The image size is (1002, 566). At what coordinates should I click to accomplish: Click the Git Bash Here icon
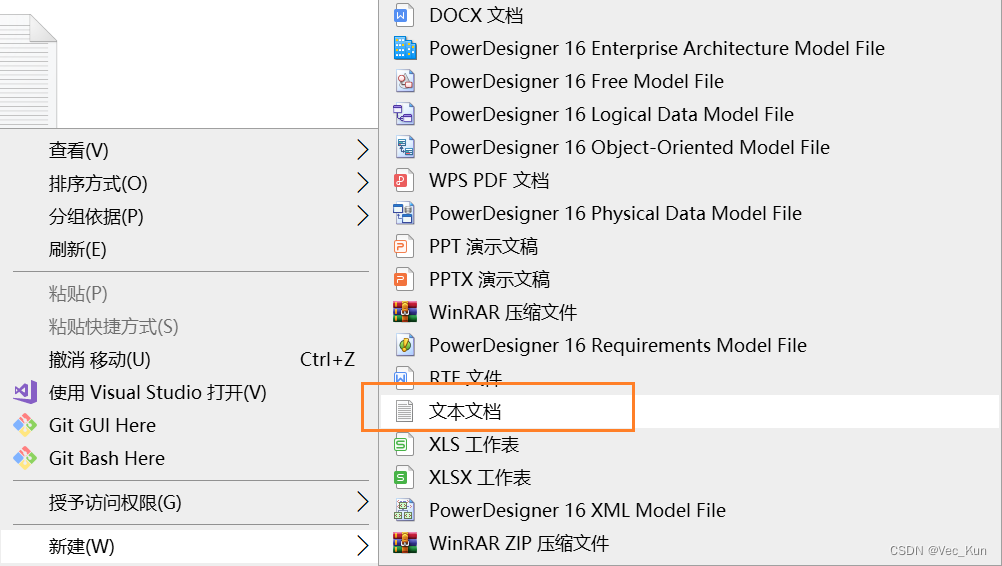pos(26,458)
